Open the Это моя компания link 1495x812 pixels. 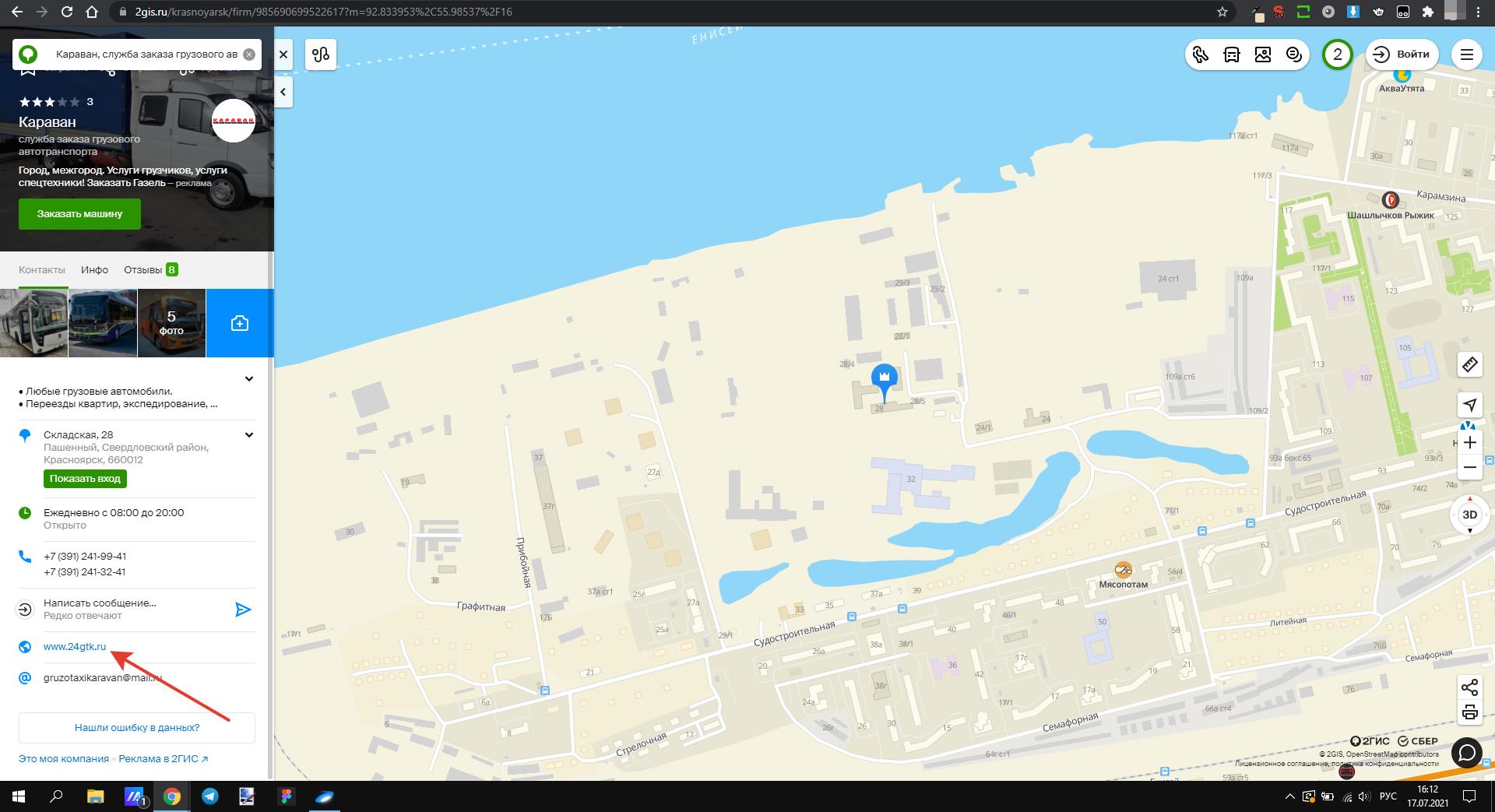(x=64, y=759)
